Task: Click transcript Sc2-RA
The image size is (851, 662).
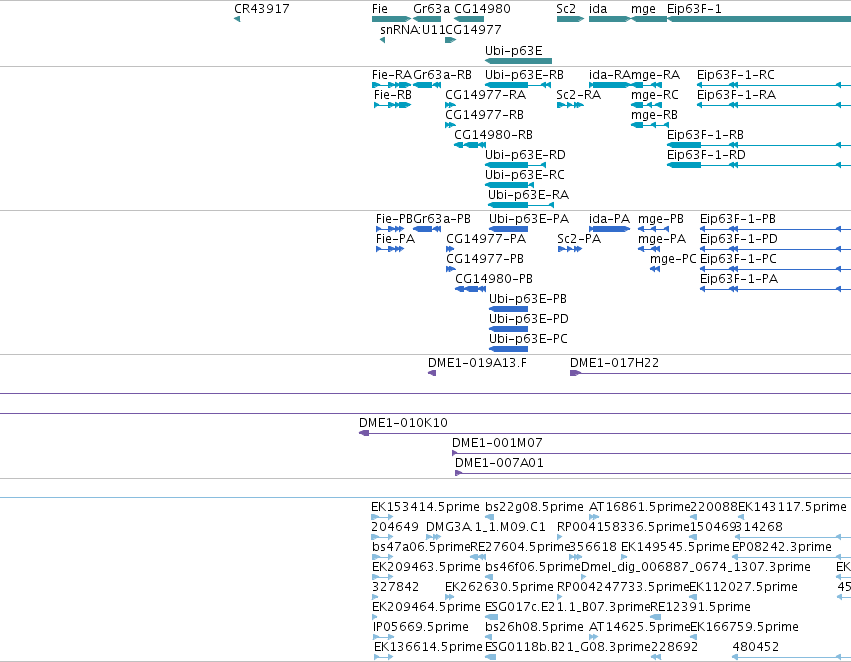Action: 579,95
